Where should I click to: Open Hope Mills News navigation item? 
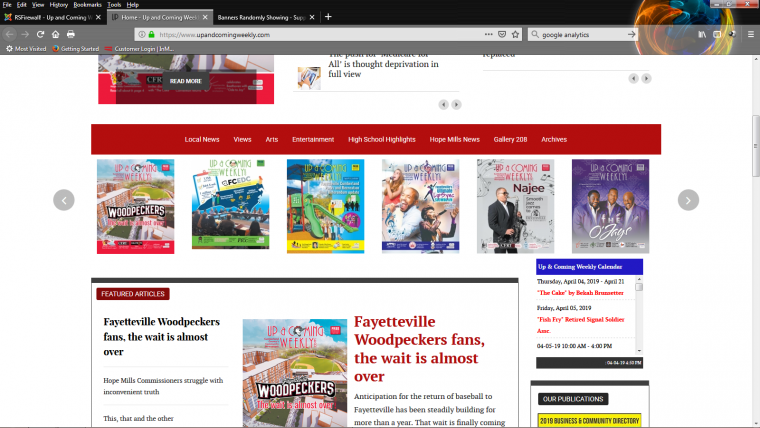(x=455, y=140)
